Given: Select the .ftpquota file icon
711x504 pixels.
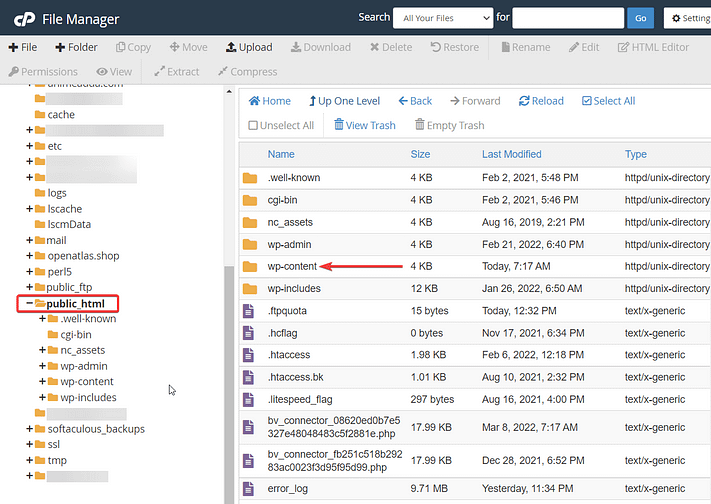Looking at the screenshot, I should click(248, 311).
